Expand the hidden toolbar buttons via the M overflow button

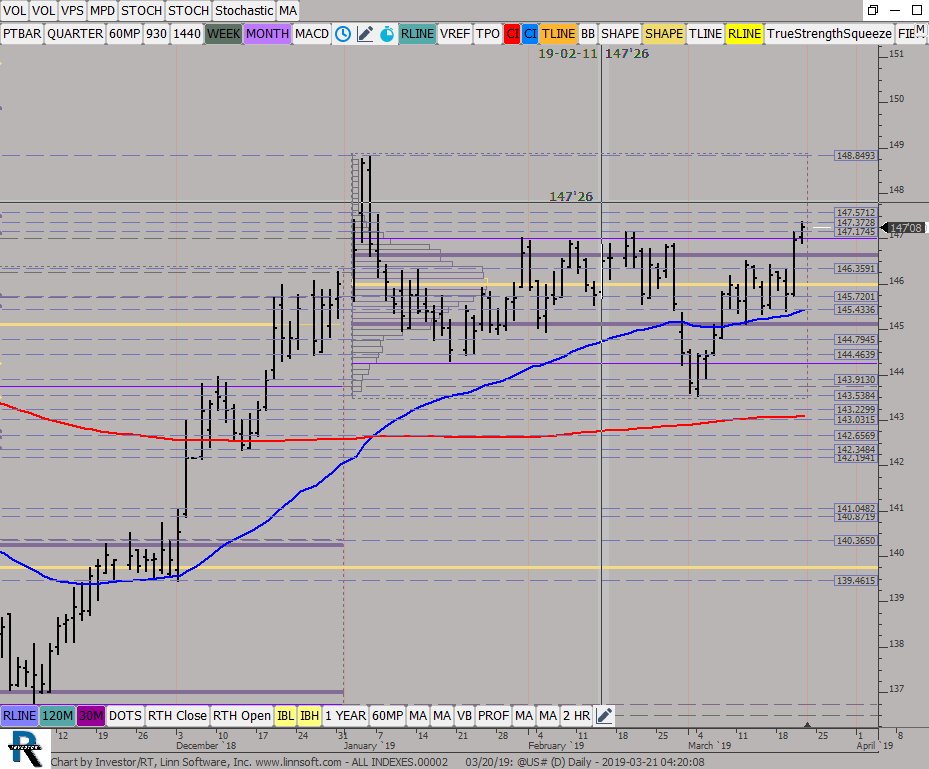point(919,30)
